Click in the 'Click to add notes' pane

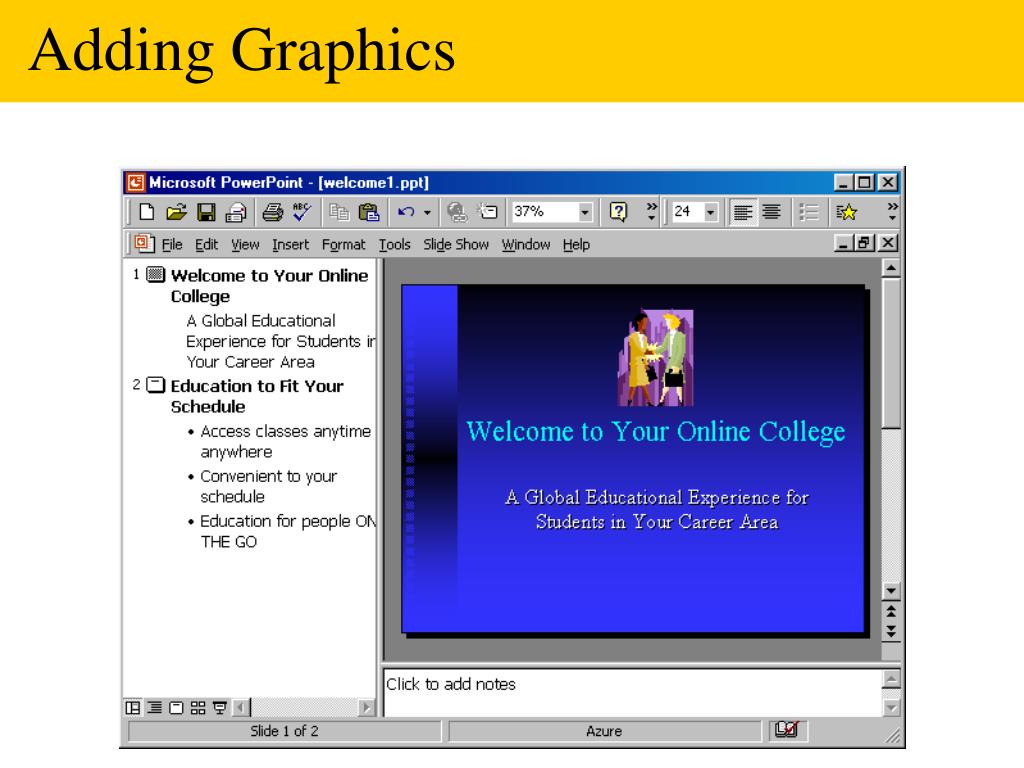[x=632, y=692]
